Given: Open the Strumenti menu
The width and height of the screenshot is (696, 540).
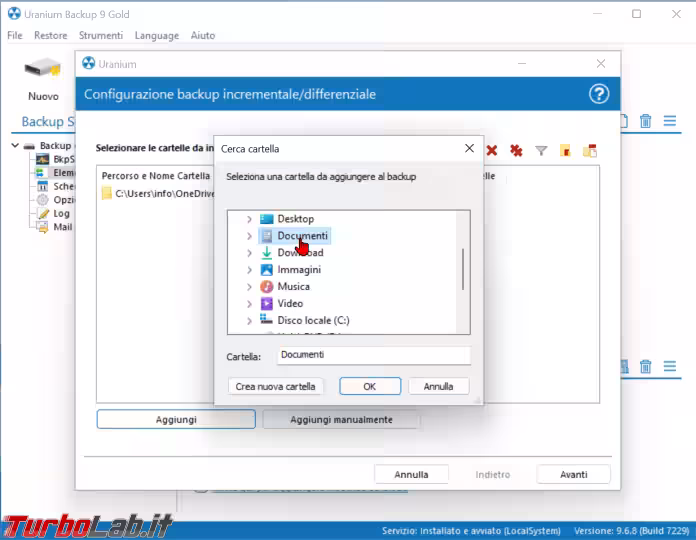Looking at the screenshot, I should 101,35.
